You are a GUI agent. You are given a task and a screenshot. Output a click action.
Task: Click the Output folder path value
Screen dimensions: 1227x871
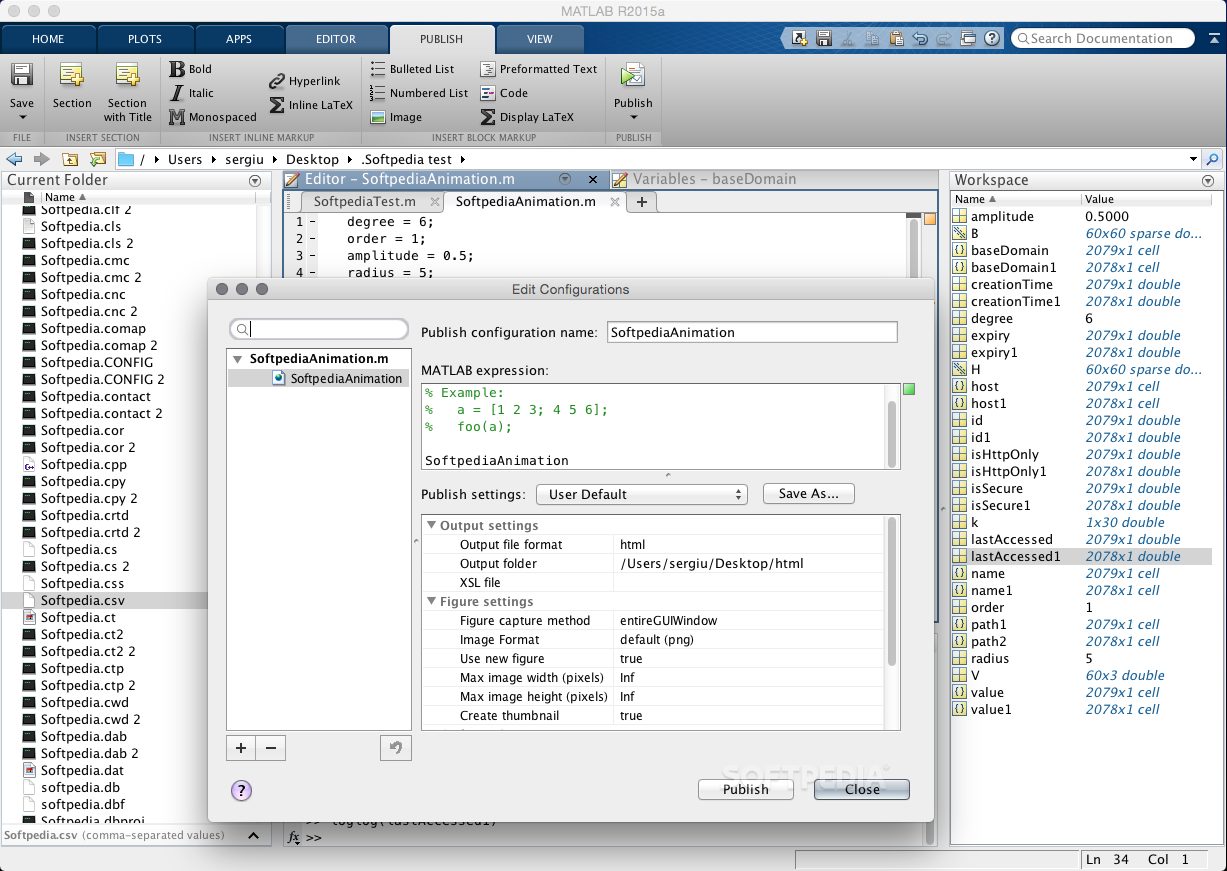pos(711,563)
